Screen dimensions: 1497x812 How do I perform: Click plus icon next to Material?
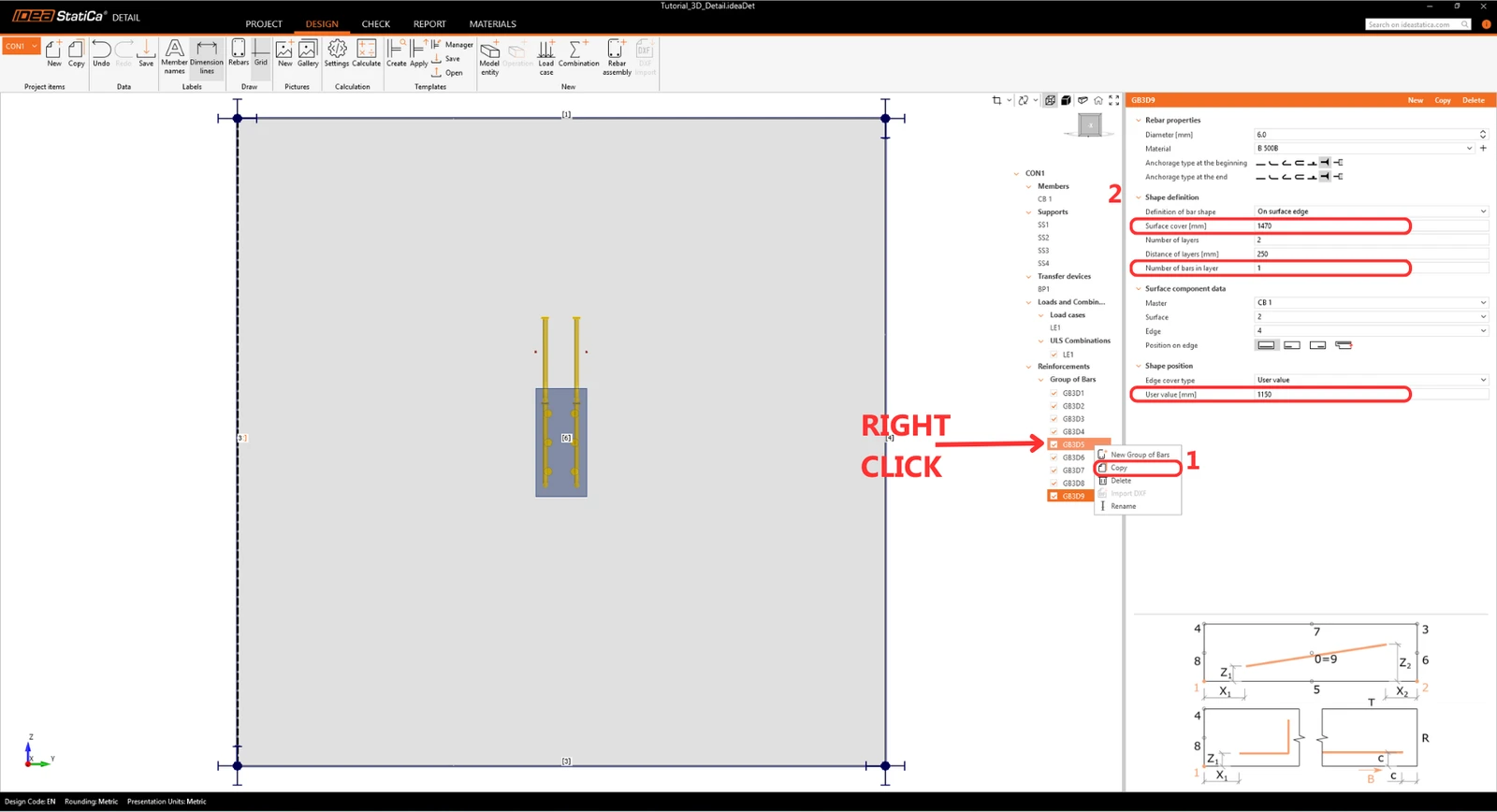[x=1483, y=148]
